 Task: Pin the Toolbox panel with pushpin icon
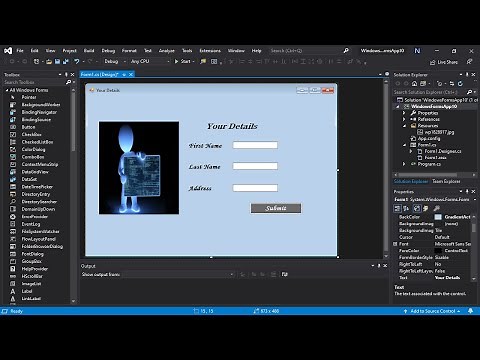[x=66, y=75]
